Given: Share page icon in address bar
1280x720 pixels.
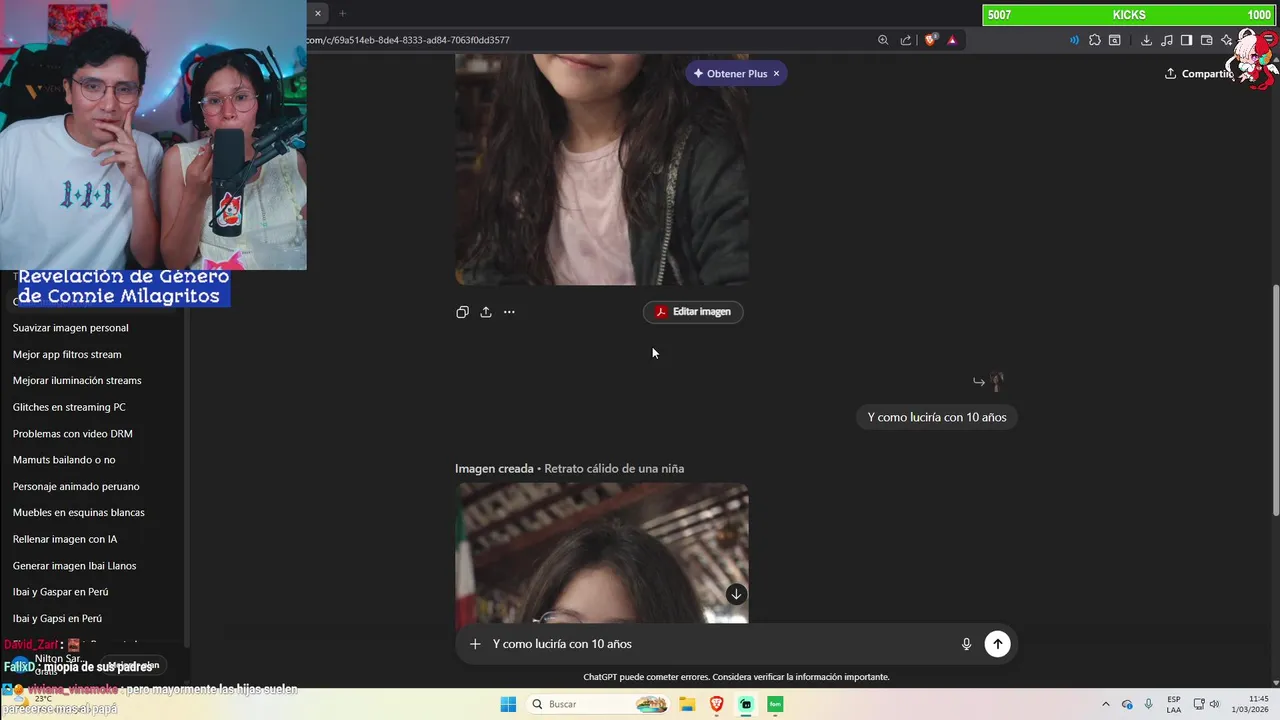Looking at the screenshot, I should coord(906,40).
